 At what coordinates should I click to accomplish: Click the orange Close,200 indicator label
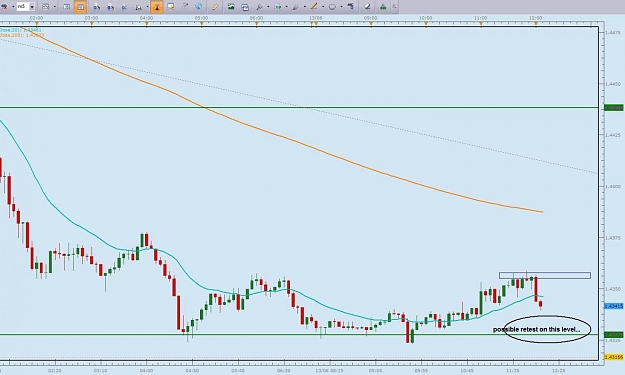pos(22,35)
